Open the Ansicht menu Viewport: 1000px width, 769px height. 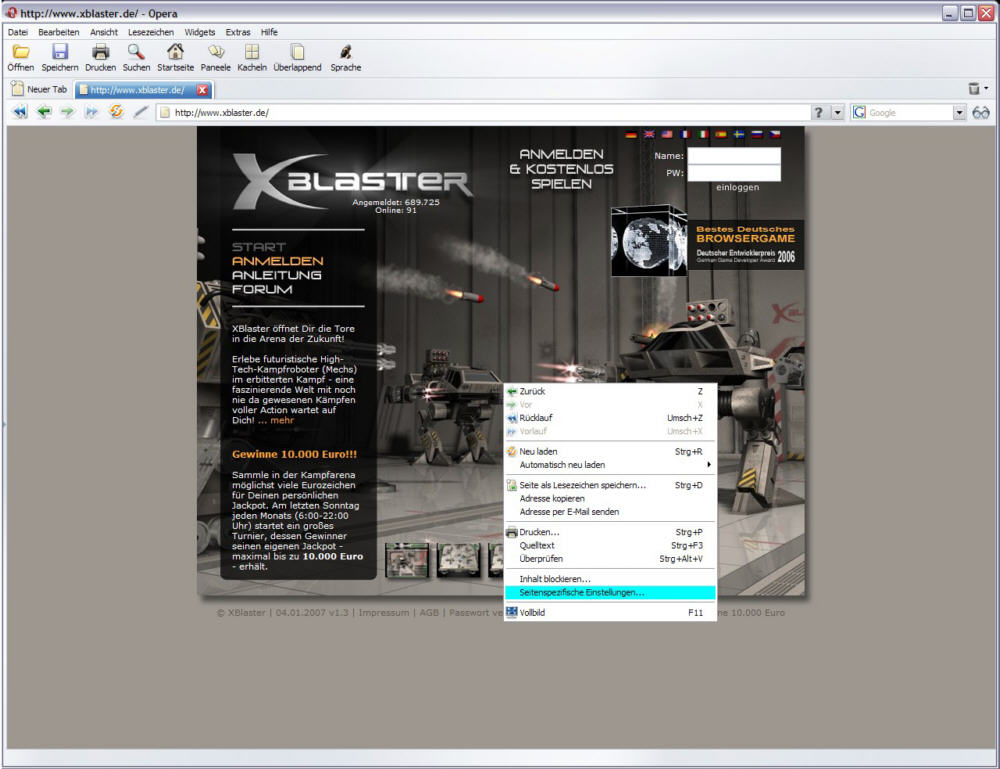104,32
